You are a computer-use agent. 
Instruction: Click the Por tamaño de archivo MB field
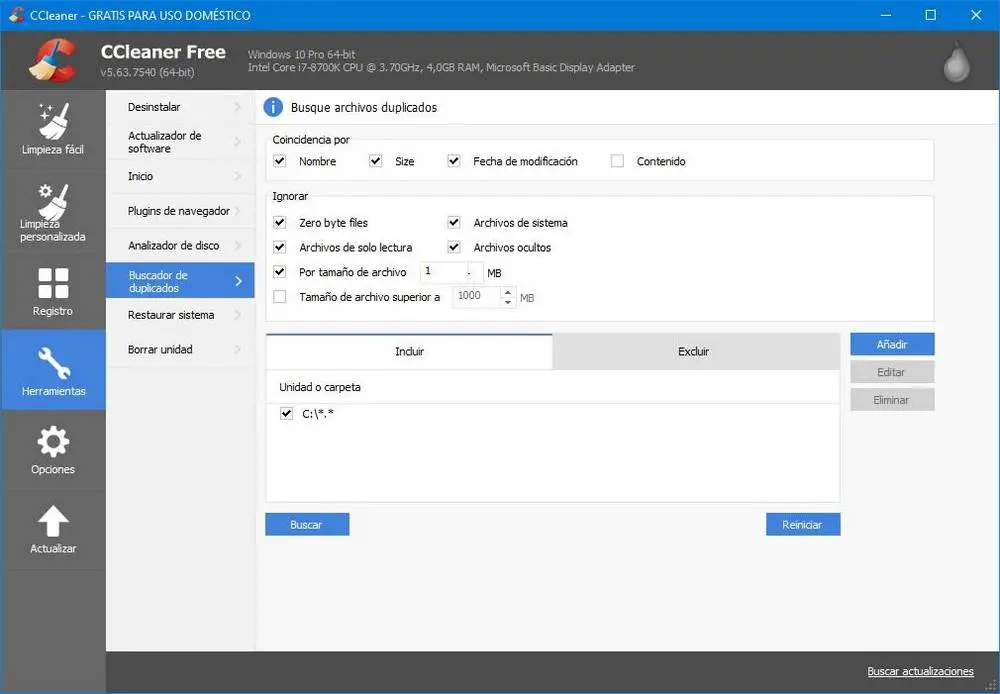click(x=443, y=272)
